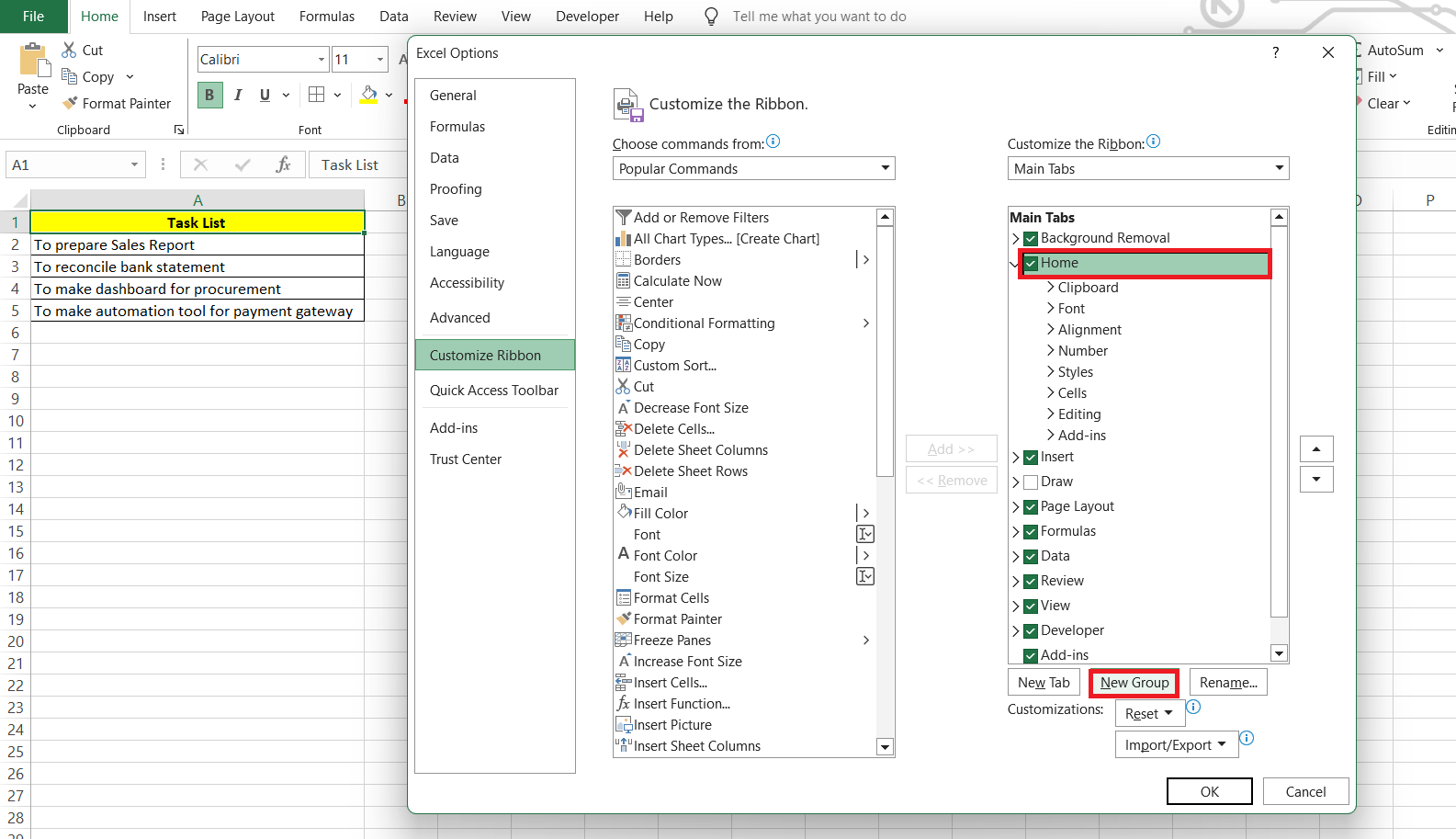1456x839 pixels.
Task: Click the Insert Function fx icon
Action: [283, 164]
